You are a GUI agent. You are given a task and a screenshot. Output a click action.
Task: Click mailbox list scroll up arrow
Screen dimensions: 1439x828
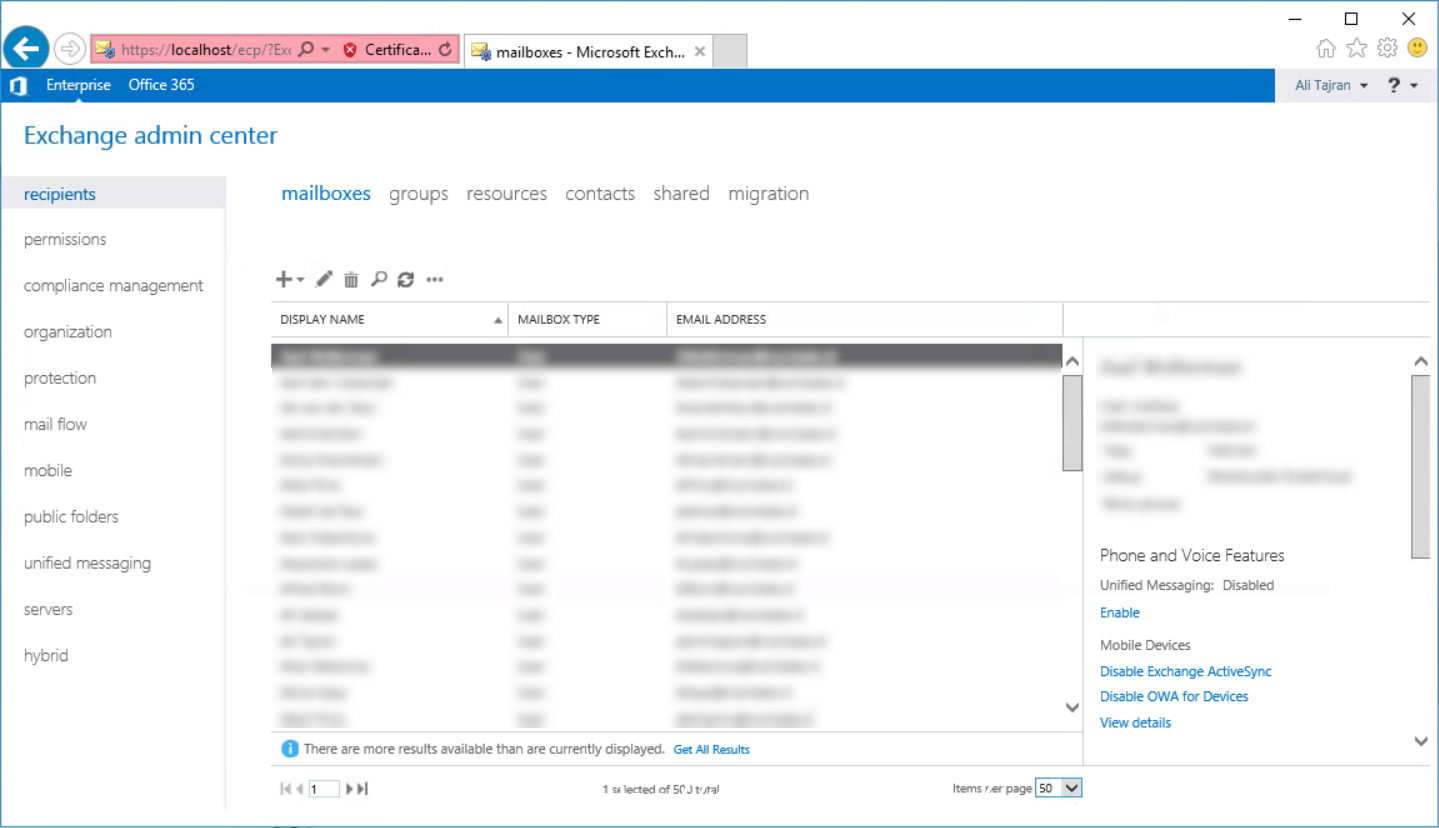click(x=1072, y=361)
